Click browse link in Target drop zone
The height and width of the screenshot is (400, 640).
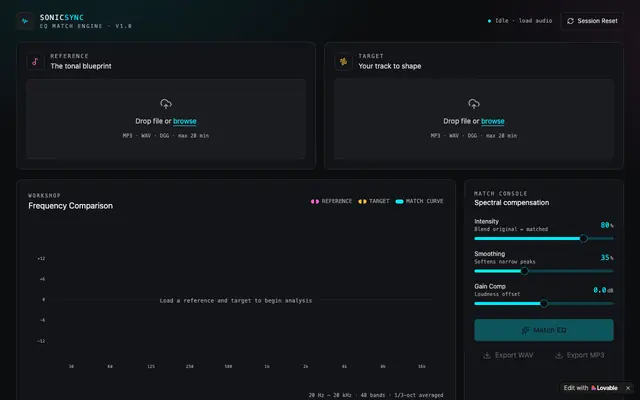(x=493, y=121)
